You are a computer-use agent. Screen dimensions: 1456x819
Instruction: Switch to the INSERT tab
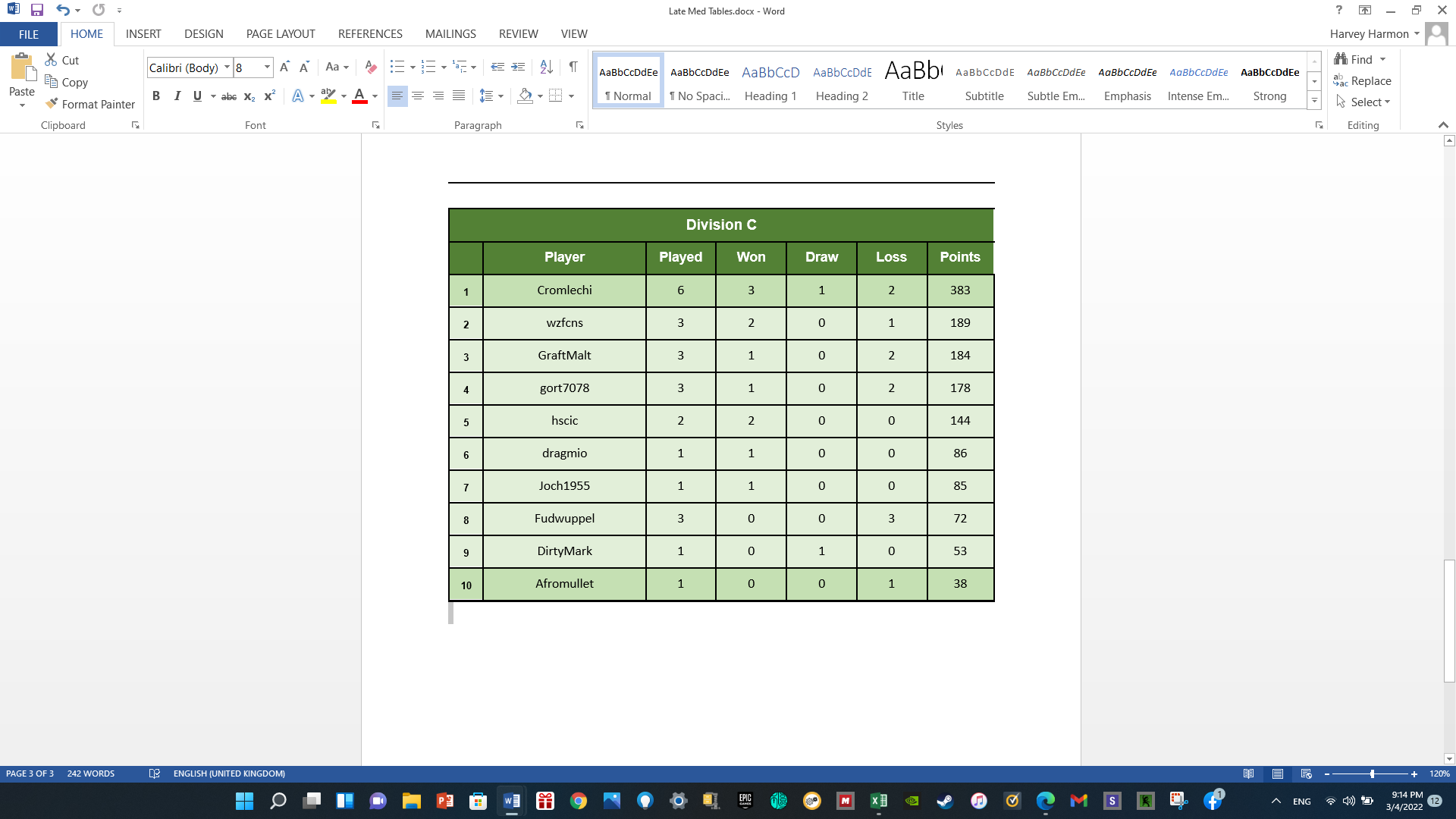point(143,34)
